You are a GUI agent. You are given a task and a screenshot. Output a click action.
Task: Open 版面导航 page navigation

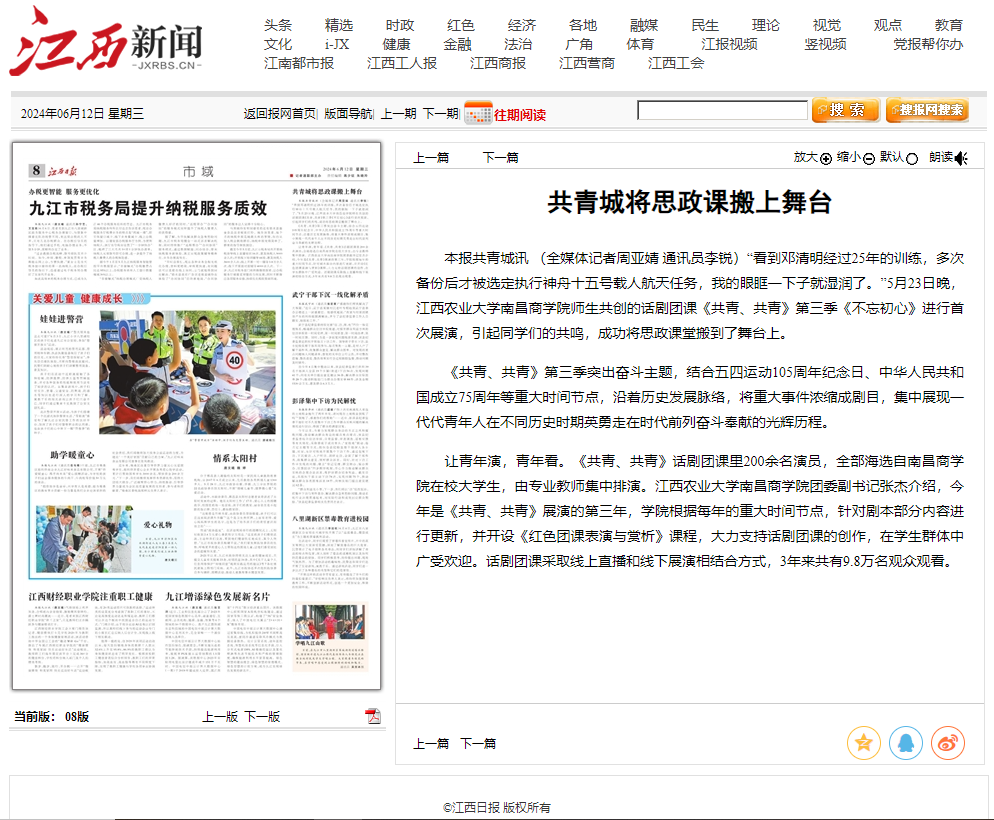point(348,114)
